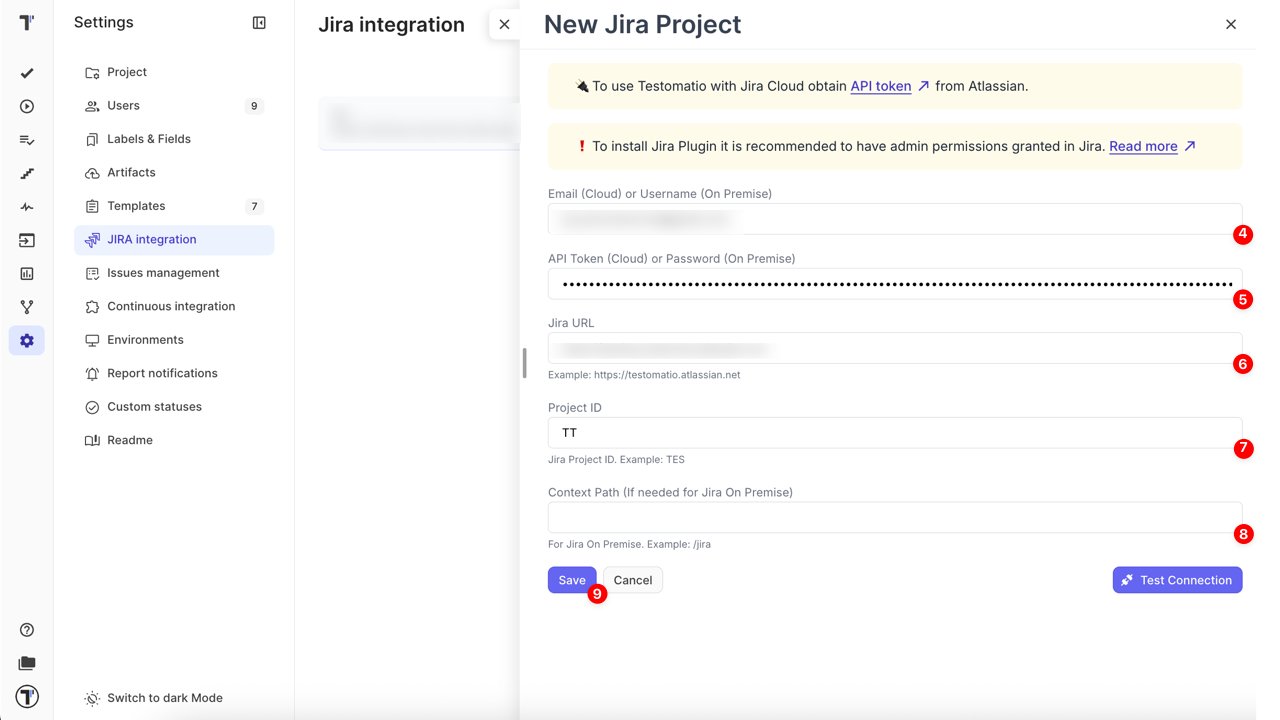Click the Tests checkmark icon in the sidebar
Viewport: 1280px width, 720px height.
[x=26, y=72]
